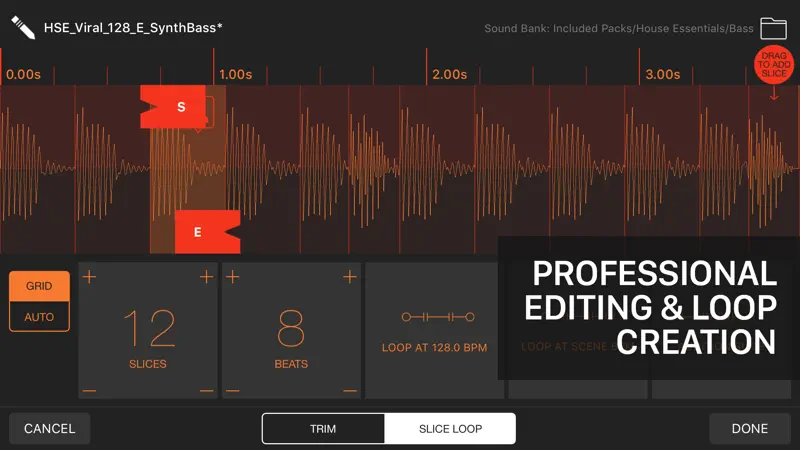Decrease beats with bottom-right minus
The height and width of the screenshot is (450, 800).
[349, 391]
